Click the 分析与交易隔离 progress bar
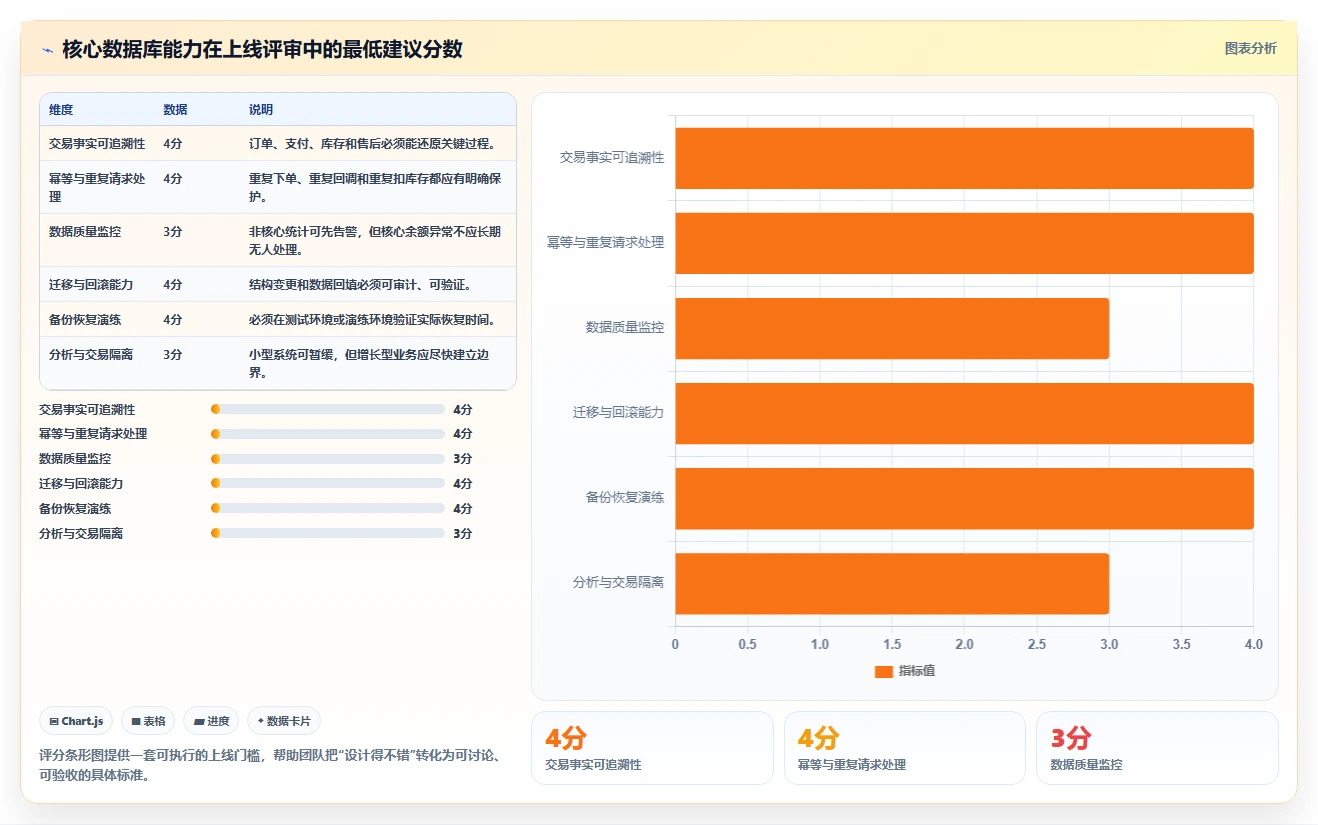 328,534
